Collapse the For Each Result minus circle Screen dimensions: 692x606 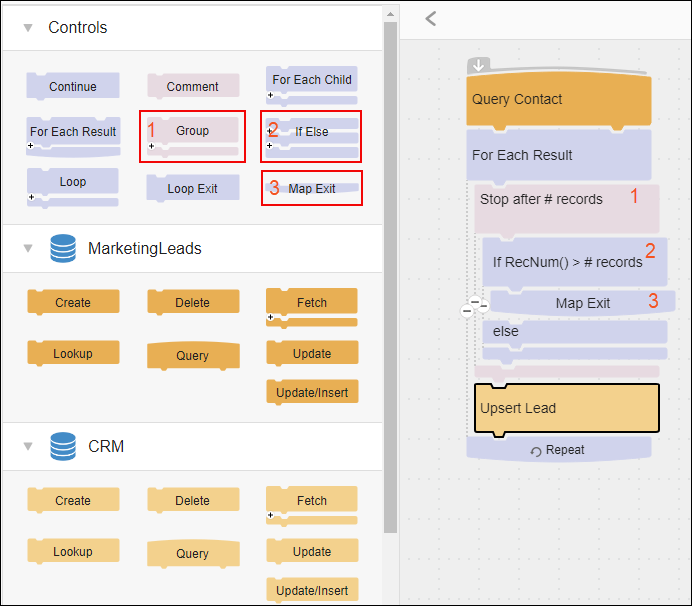coord(466,311)
